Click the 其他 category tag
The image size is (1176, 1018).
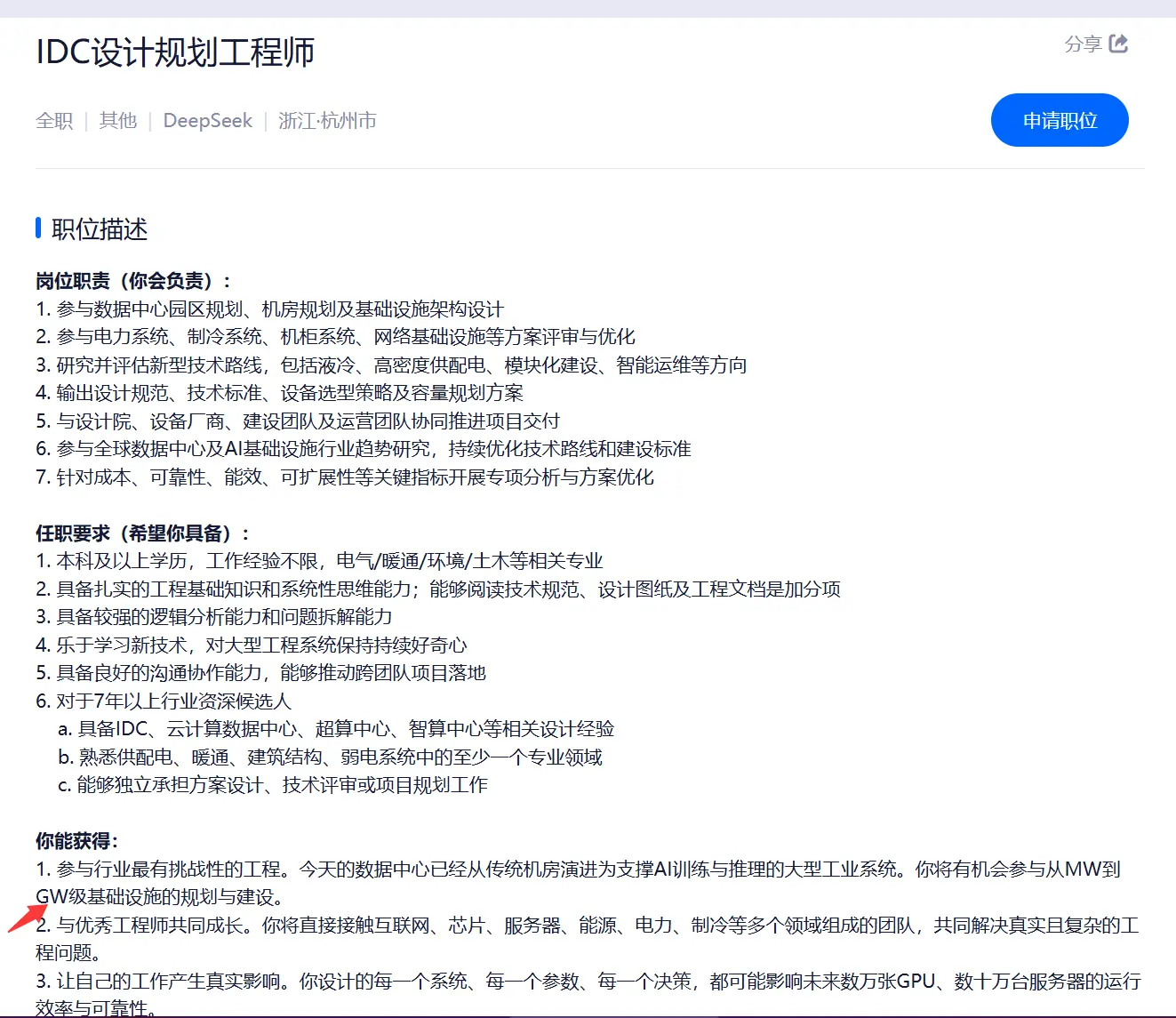118,120
